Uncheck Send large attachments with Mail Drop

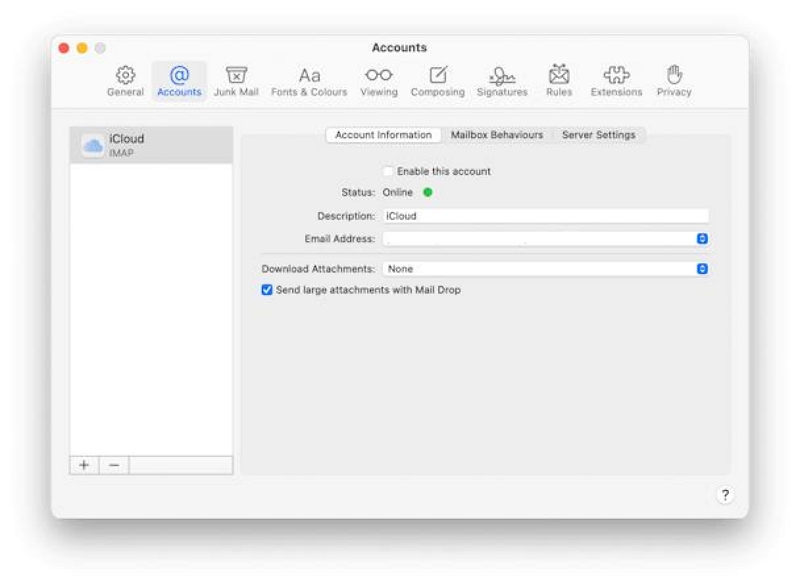[267, 290]
